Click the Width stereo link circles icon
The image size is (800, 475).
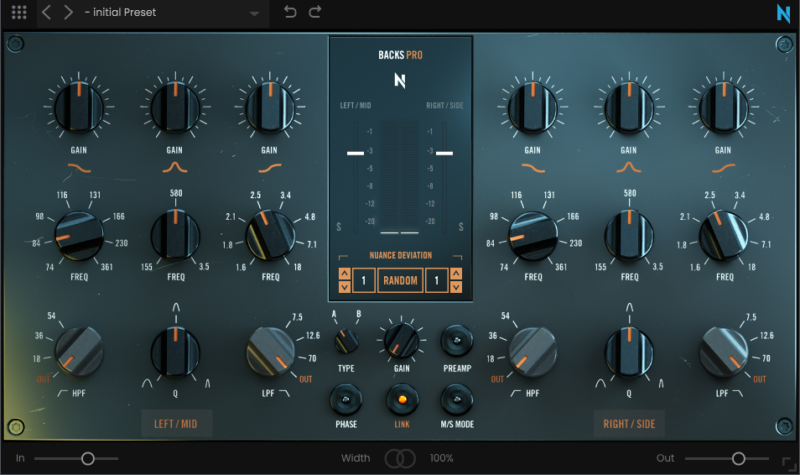[400, 458]
